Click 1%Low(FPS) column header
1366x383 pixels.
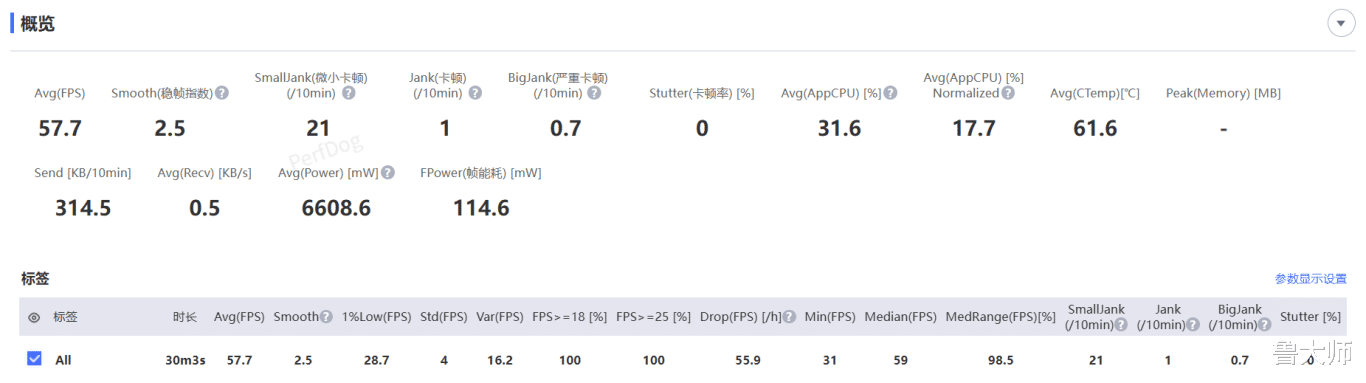pyautogui.click(x=376, y=317)
